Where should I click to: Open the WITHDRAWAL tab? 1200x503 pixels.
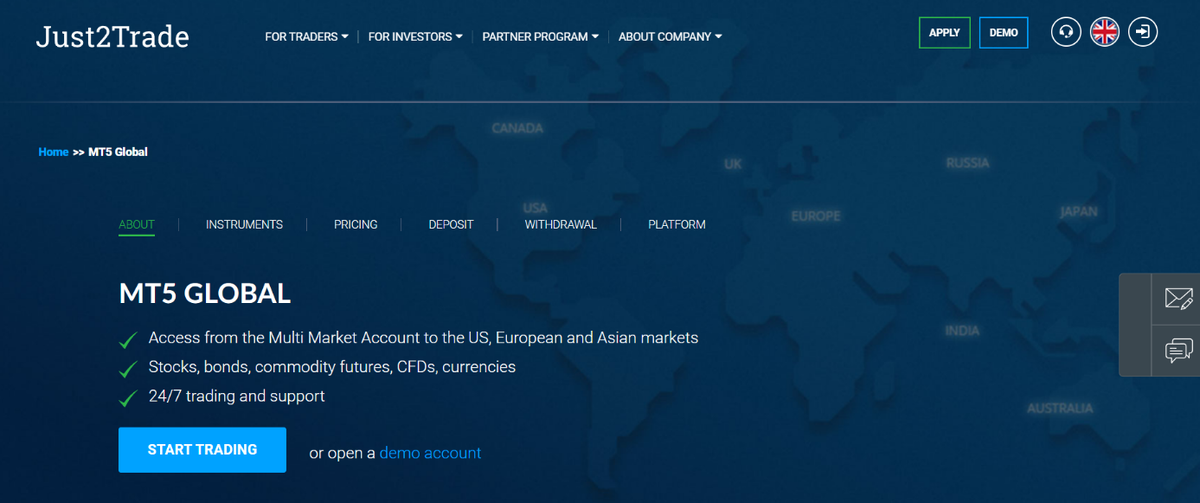[561, 224]
